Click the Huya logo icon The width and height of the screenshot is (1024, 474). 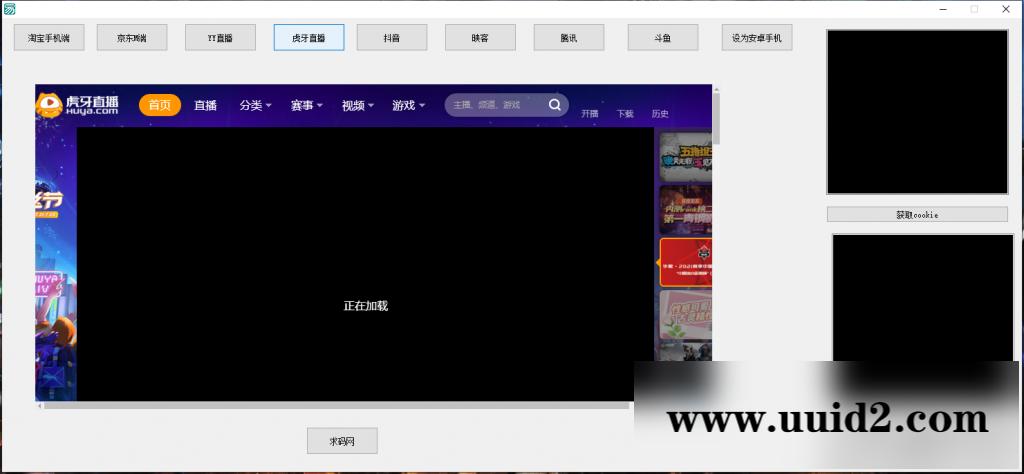click(x=78, y=105)
